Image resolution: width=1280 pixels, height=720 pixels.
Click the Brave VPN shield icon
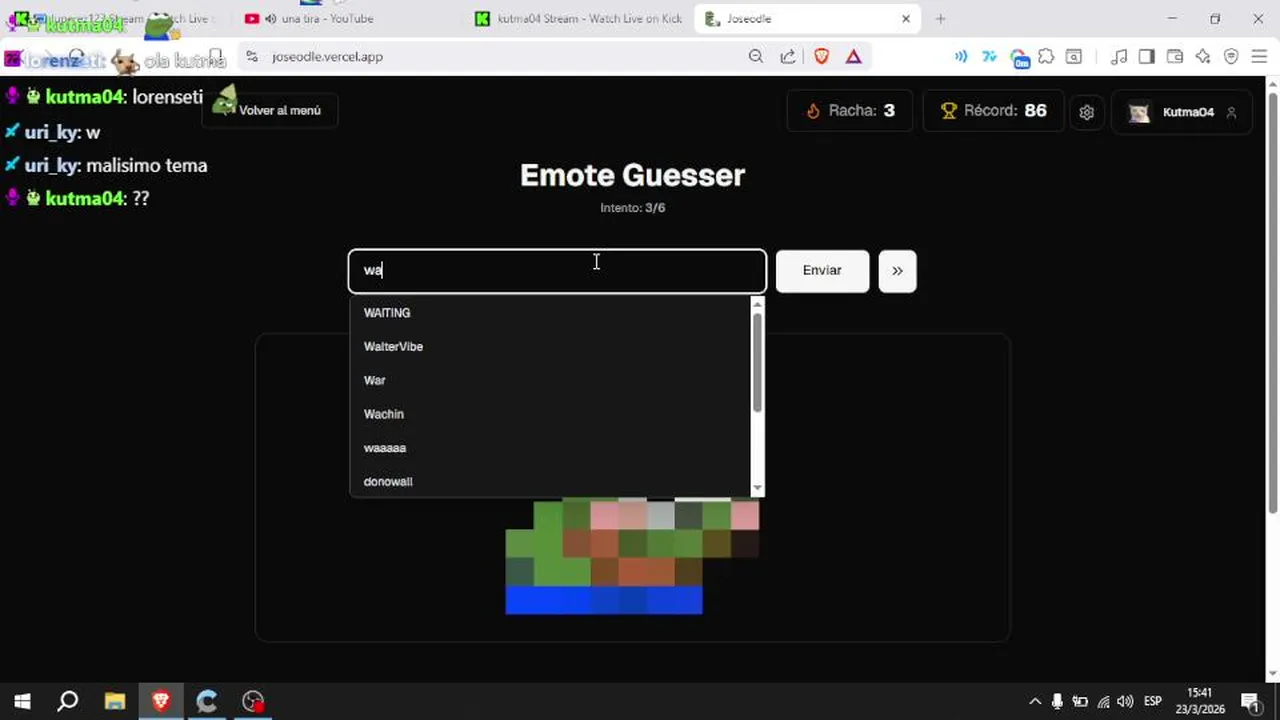1231,57
